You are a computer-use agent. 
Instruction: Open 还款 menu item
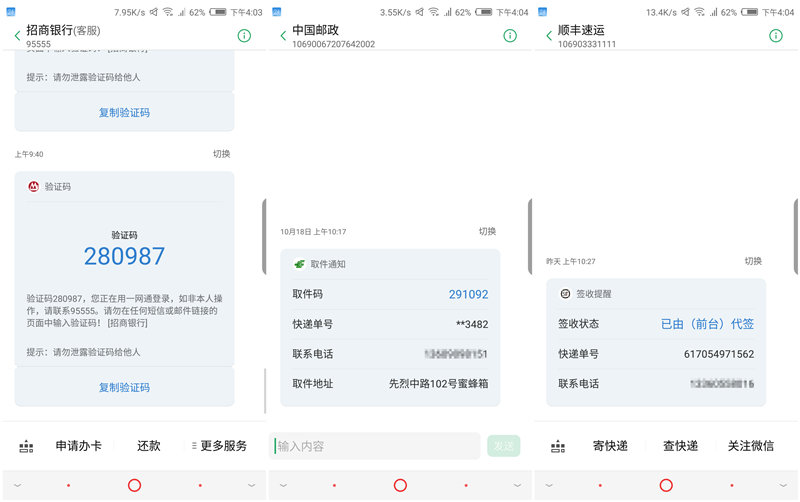(148, 446)
